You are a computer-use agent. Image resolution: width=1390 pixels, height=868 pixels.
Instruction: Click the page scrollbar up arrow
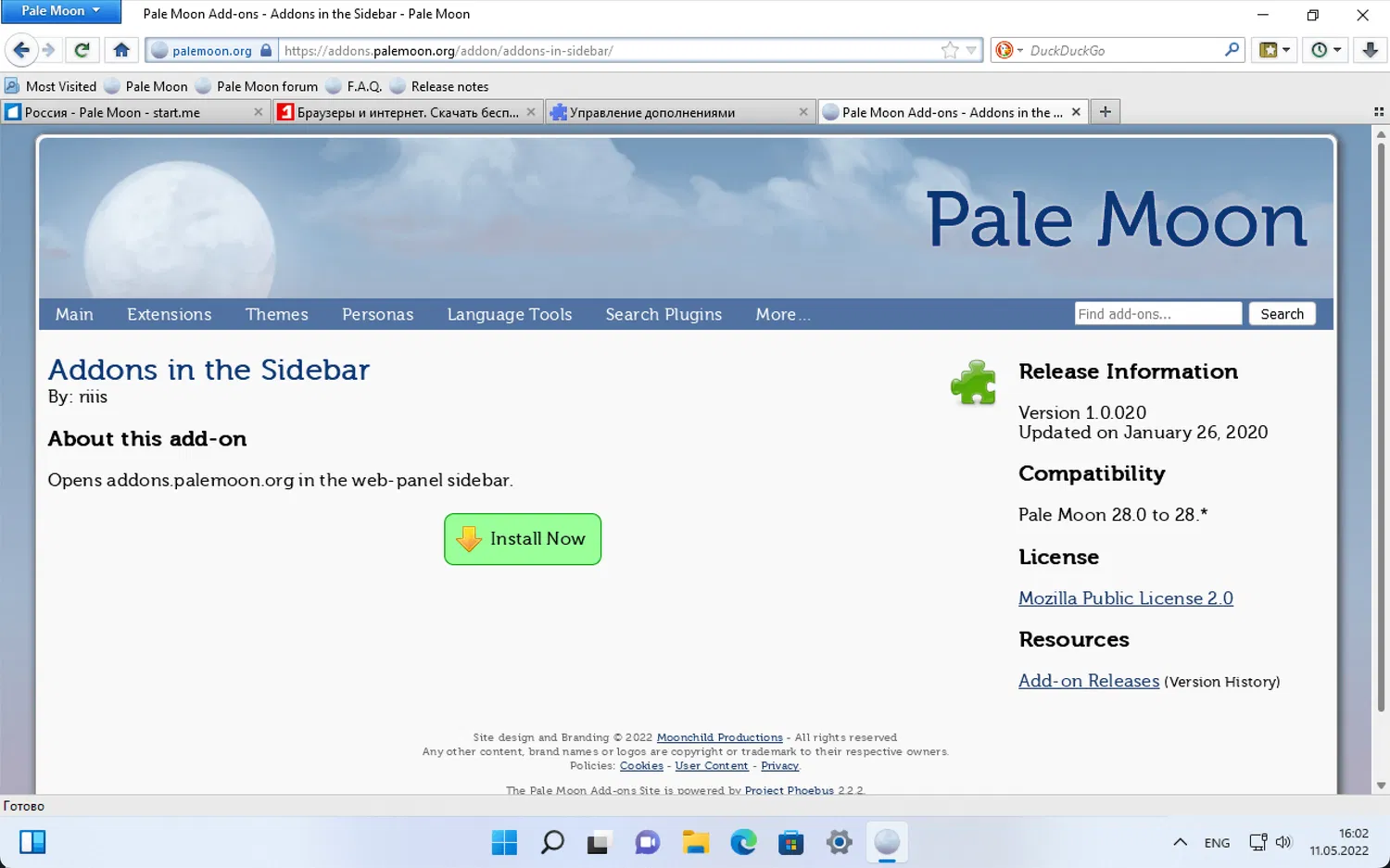click(1381, 134)
